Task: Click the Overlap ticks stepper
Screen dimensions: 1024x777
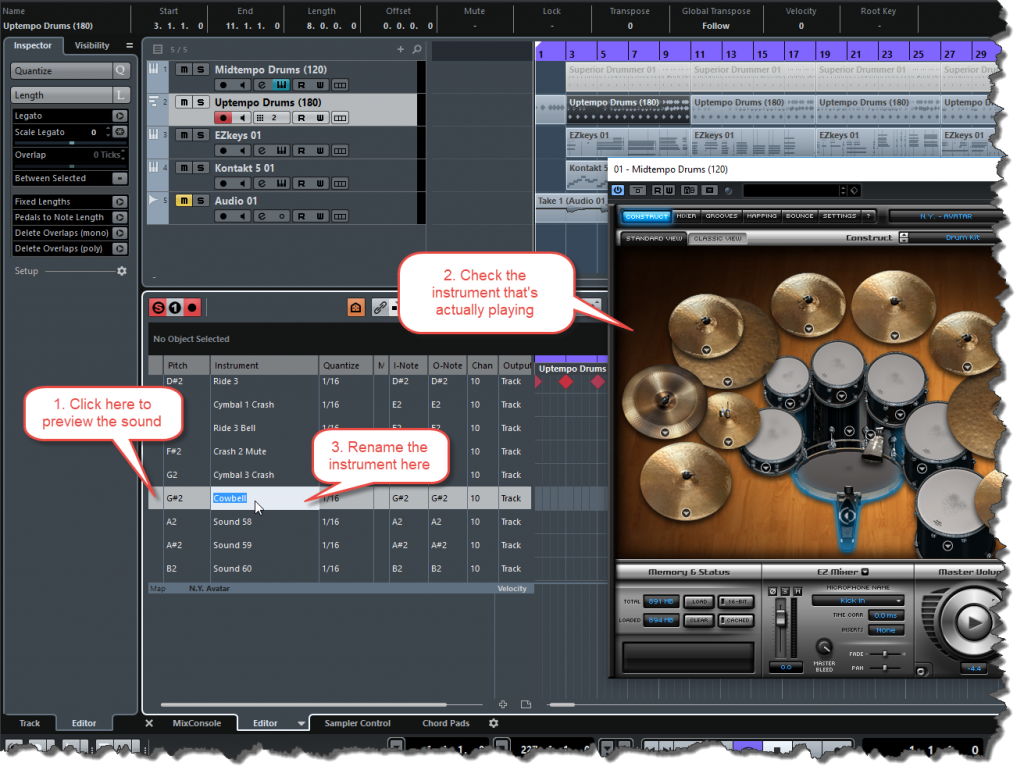Action: [123, 155]
